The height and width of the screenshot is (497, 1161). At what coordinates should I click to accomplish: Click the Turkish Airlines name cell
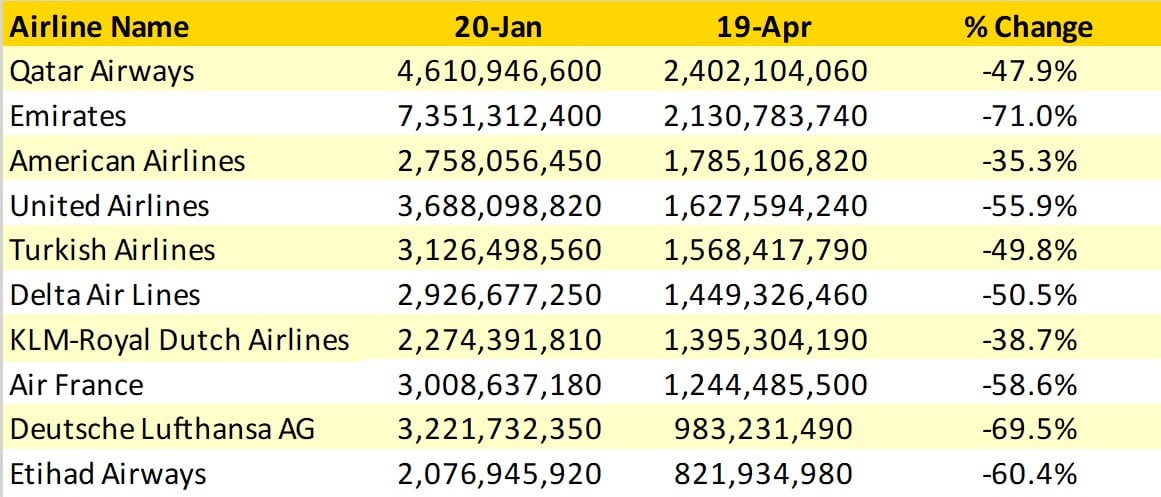point(112,252)
